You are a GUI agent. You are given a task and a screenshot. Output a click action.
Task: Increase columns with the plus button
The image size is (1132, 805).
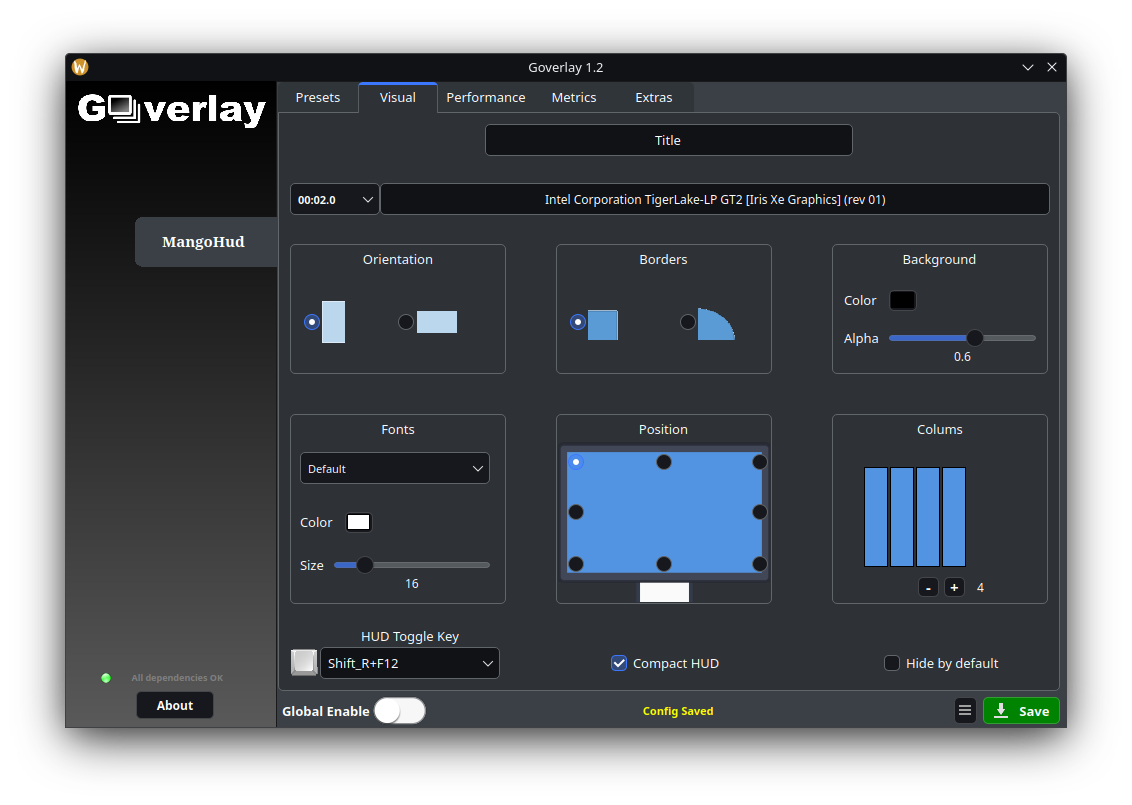(x=955, y=588)
